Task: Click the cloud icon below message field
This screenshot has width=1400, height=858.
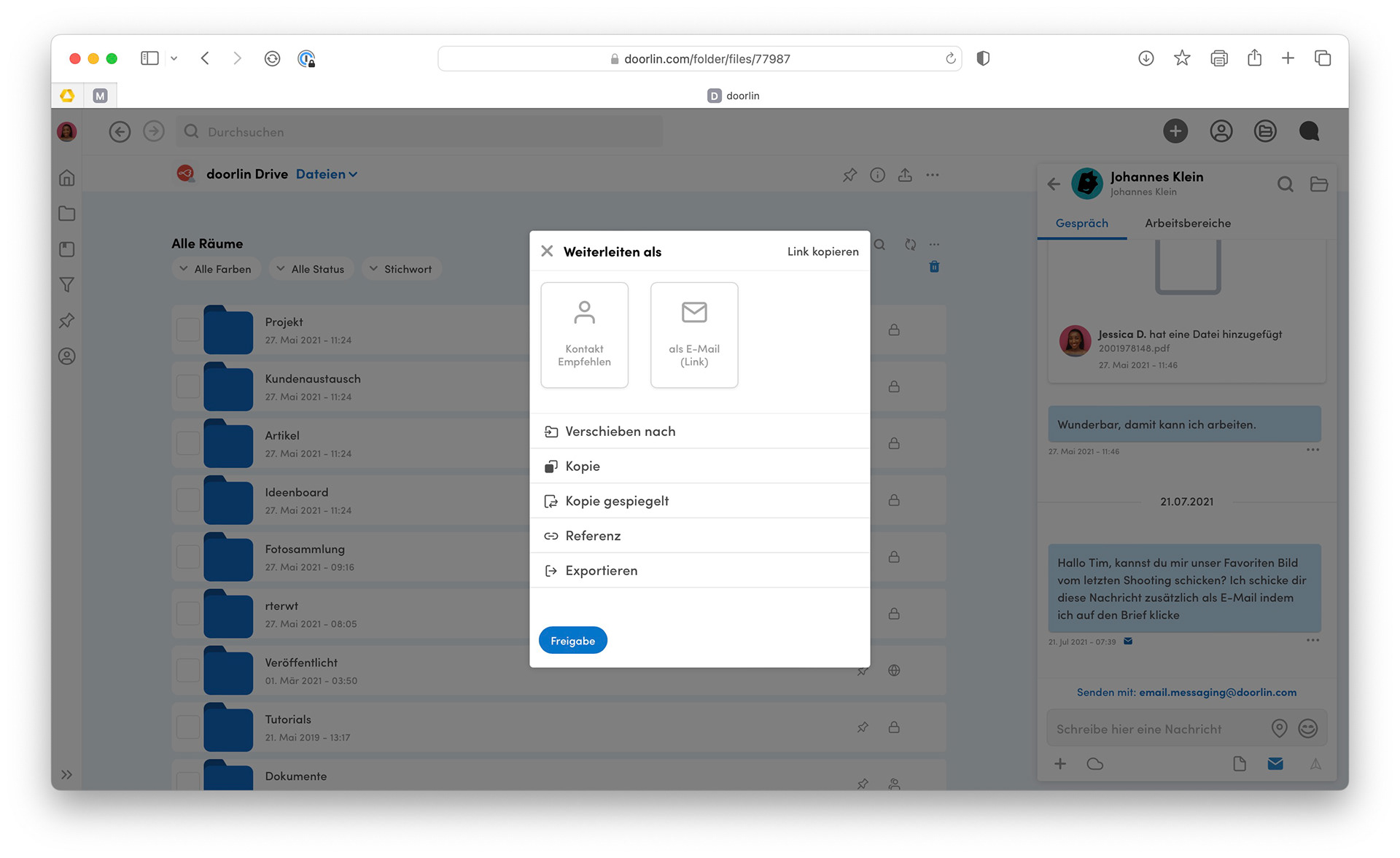Action: coord(1094,764)
